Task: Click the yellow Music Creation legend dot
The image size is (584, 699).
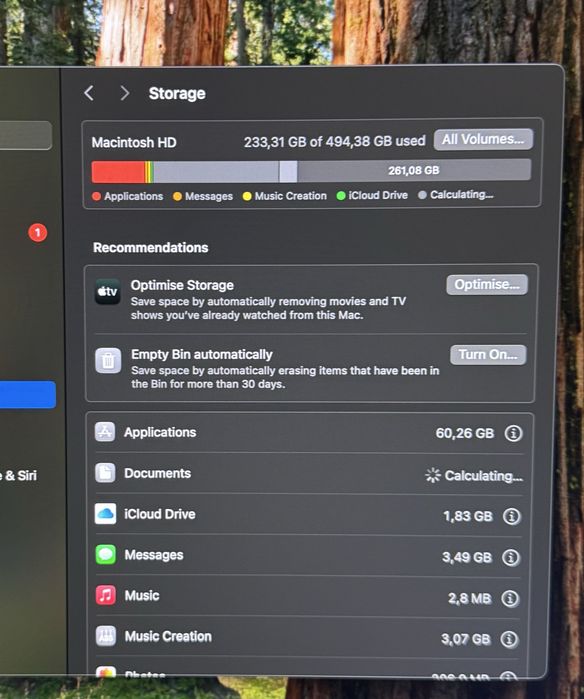Action: coord(247,196)
